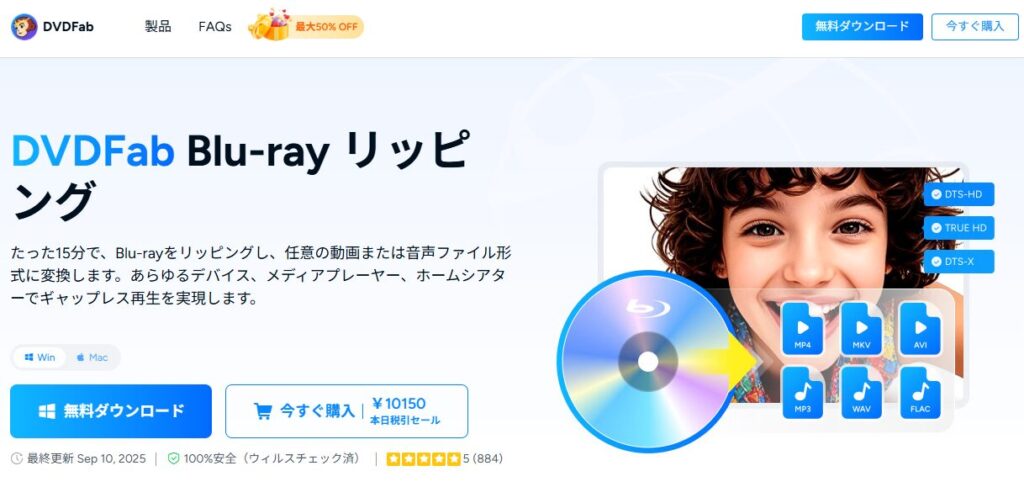Select the AVI format file icon

click(x=920, y=328)
